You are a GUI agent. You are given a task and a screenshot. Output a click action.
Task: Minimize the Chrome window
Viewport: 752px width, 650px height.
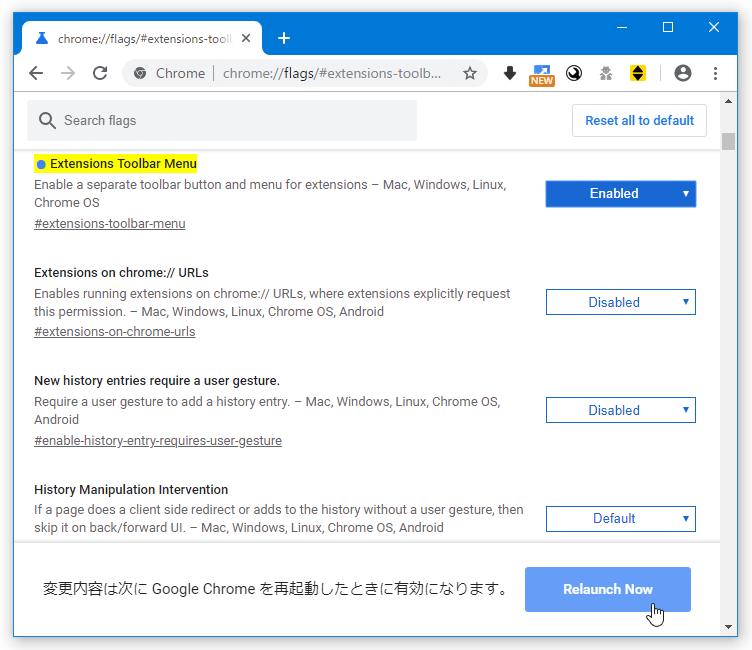(622, 27)
